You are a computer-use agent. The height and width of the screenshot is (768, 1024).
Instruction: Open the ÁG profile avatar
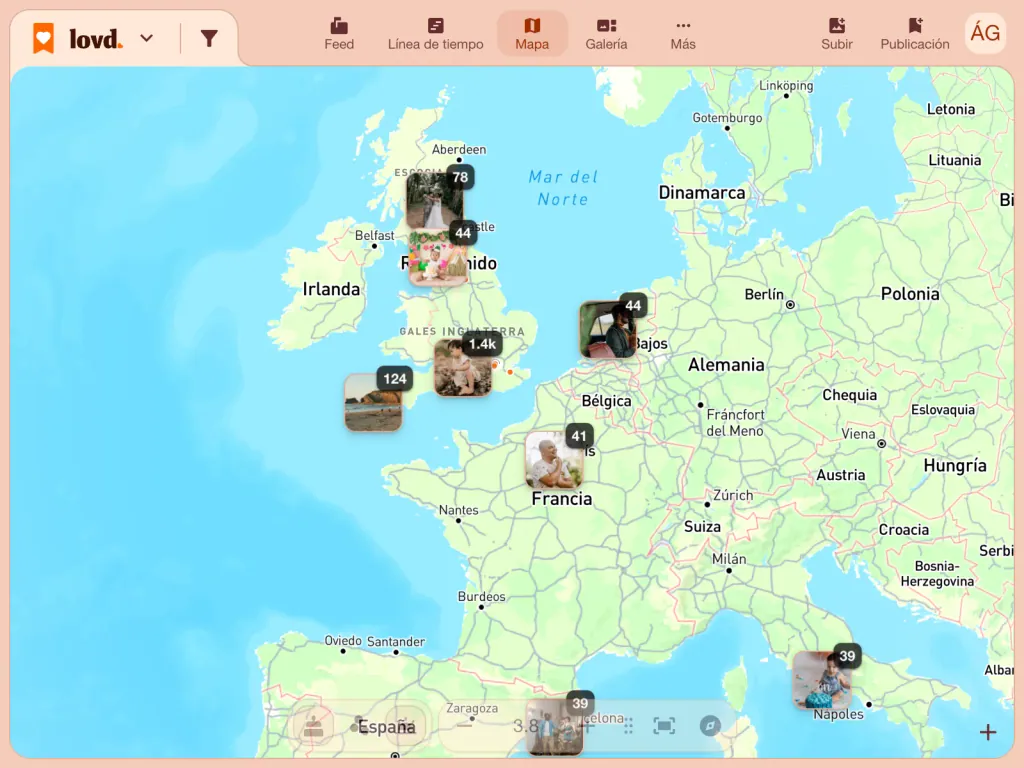pyautogui.click(x=985, y=33)
